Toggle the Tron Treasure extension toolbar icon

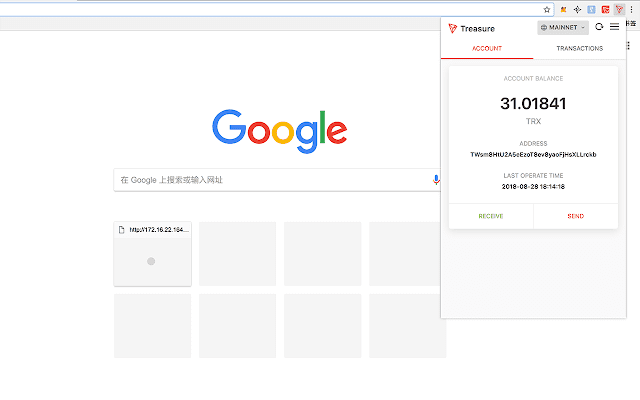pyautogui.click(x=619, y=9)
